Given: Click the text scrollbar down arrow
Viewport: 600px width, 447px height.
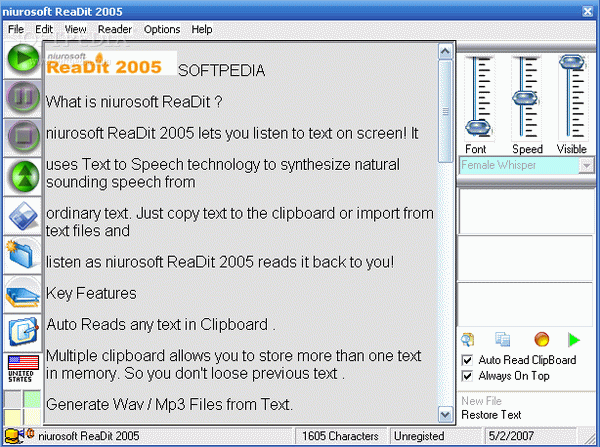Looking at the screenshot, I should (x=444, y=414).
